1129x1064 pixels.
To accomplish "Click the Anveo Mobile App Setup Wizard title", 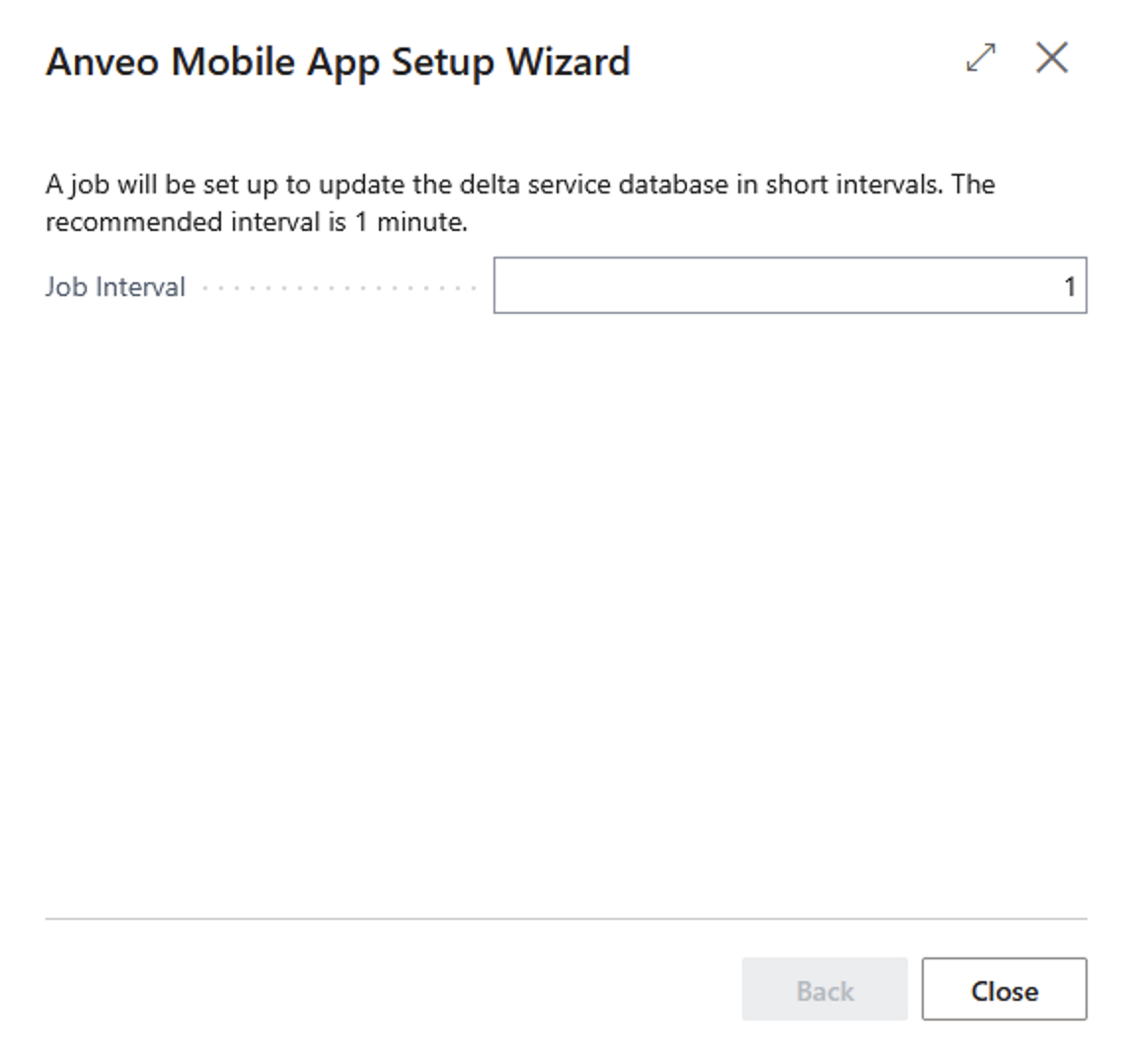I will [x=338, y=61].
